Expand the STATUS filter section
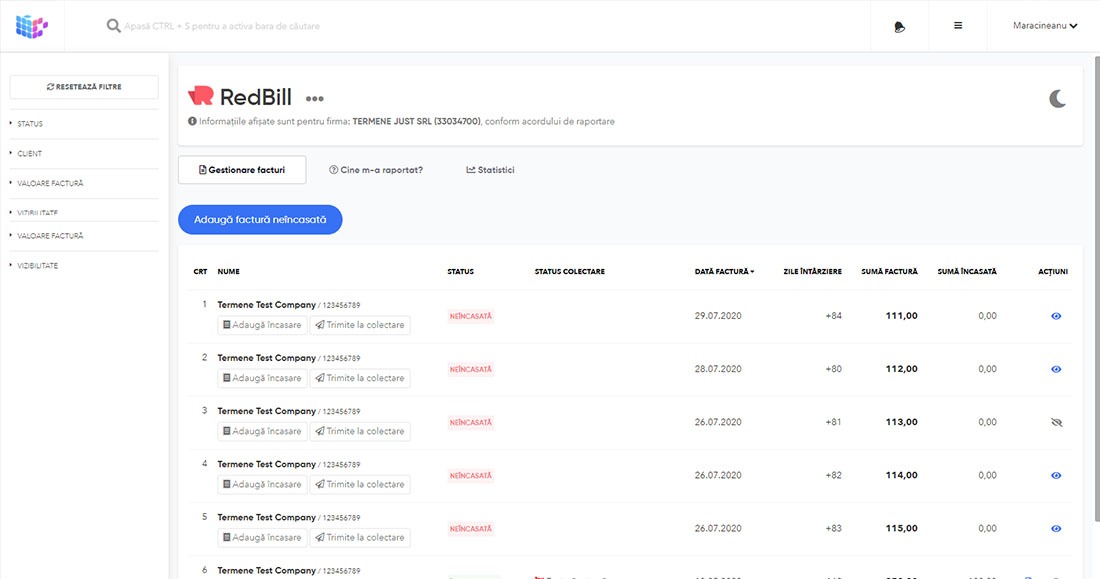1100x579 pixels. pyautogui.click(x=30, y=124)
